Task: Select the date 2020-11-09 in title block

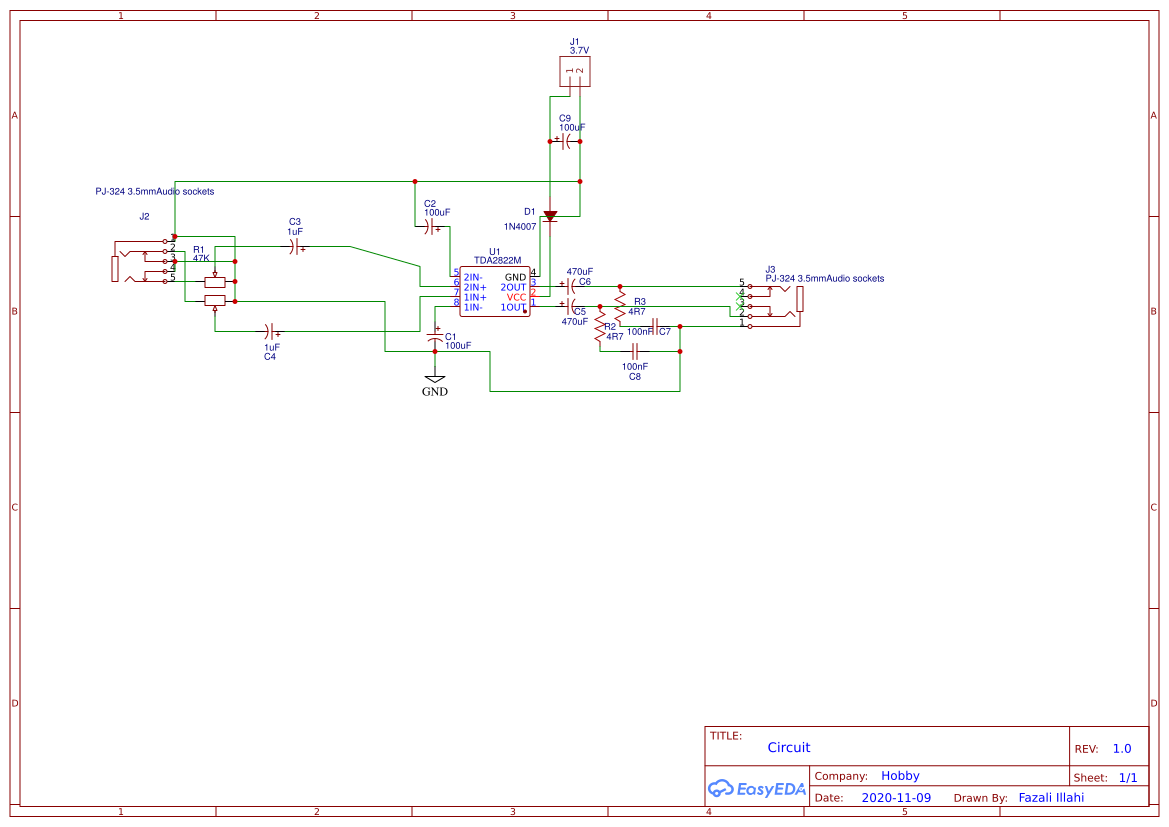Action: [897, 797]
